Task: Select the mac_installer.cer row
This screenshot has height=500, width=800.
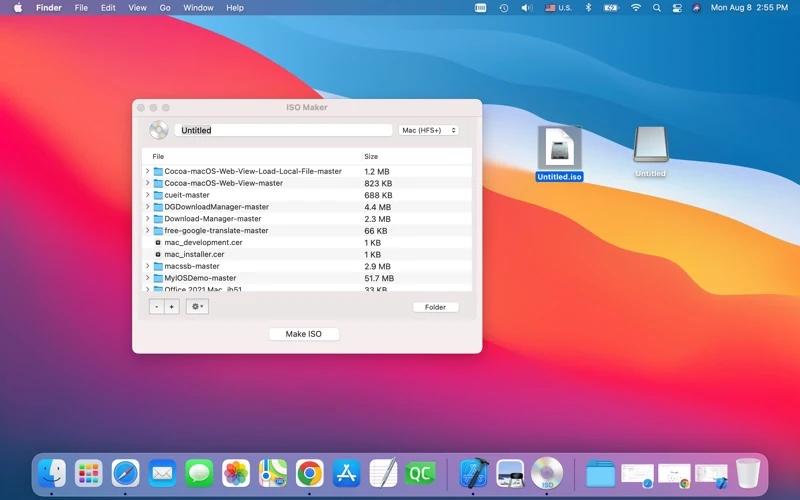Action: pyautogui.click(x=307, y=254)
